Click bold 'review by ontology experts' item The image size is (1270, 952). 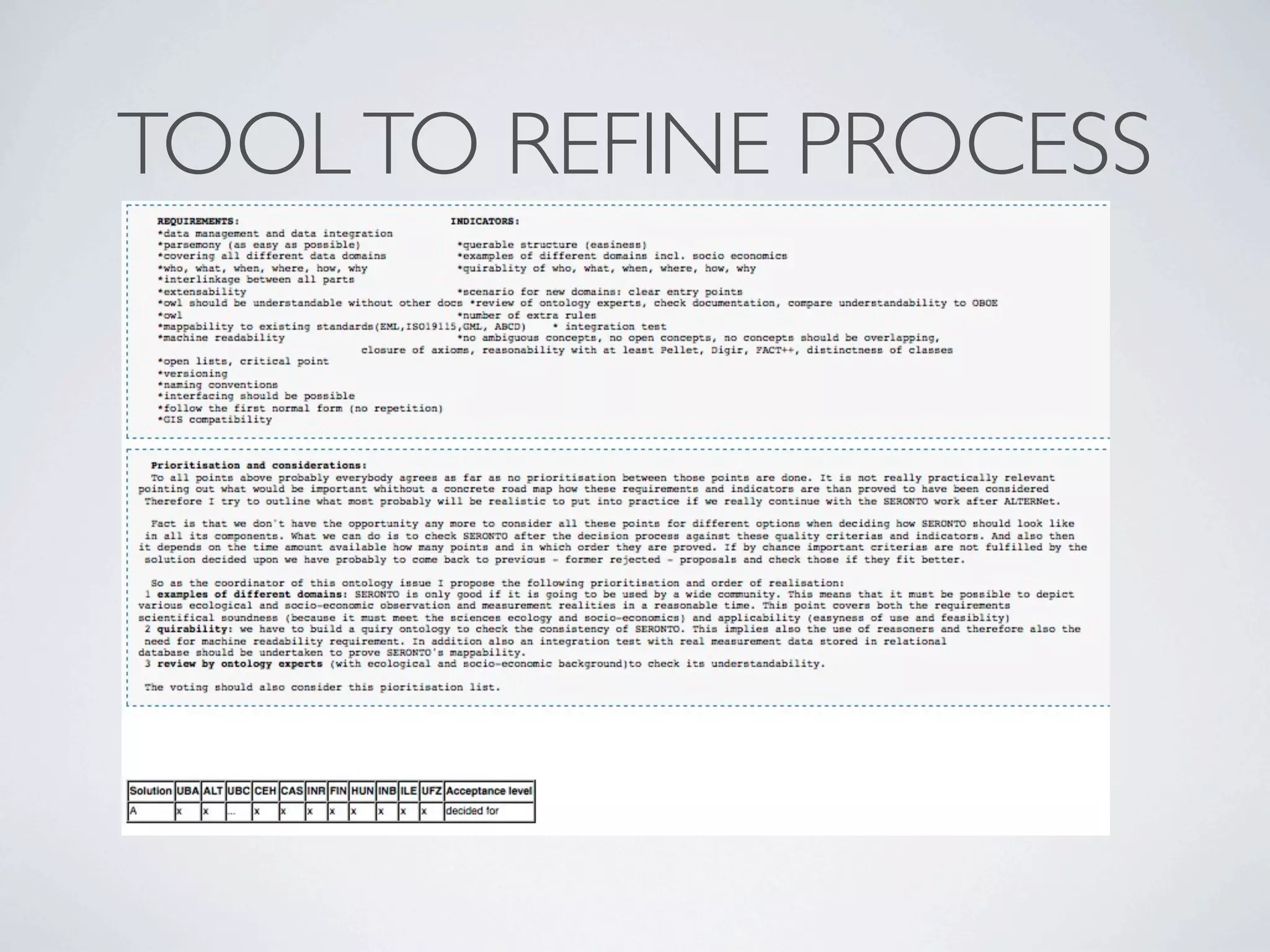point(240,664)
